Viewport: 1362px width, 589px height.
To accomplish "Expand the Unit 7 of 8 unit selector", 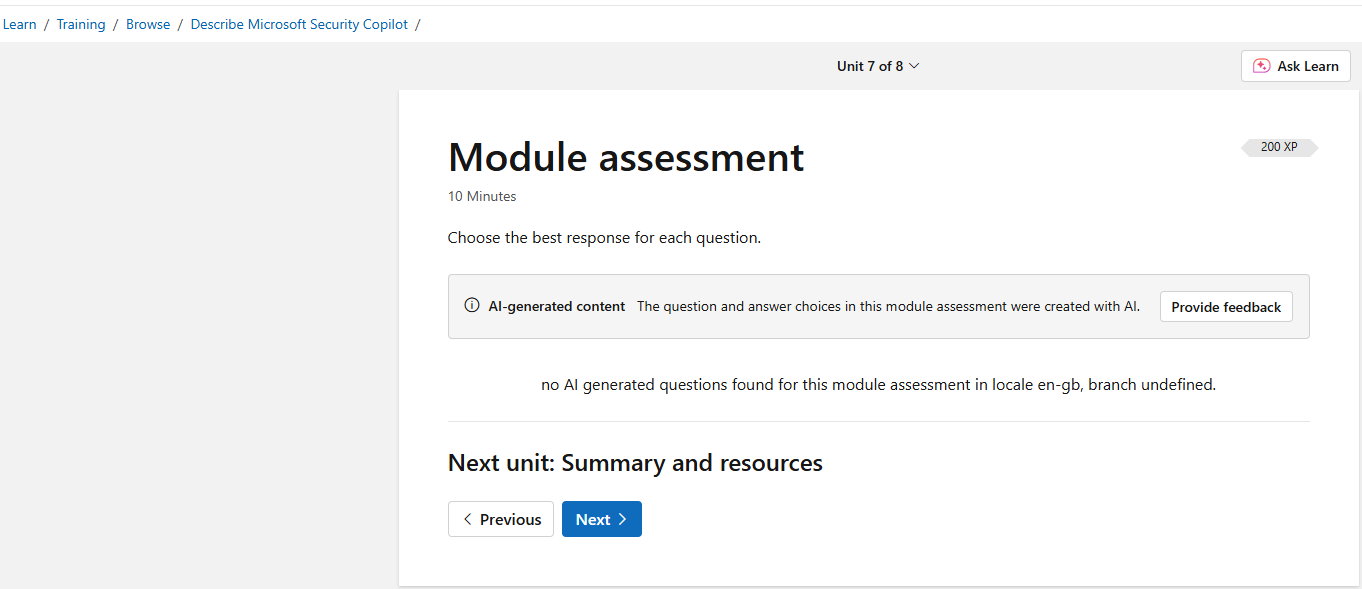I will [878, 66].
